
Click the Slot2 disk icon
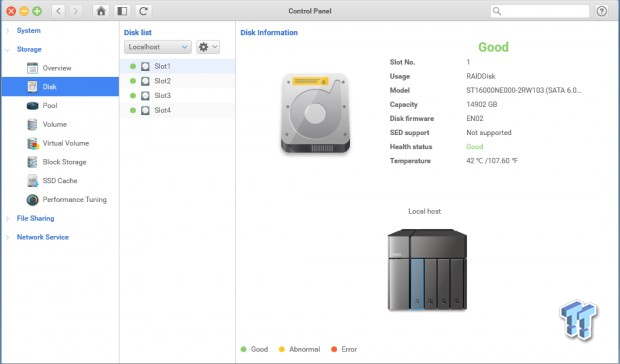pyautogui.click(x=146, y=81)
